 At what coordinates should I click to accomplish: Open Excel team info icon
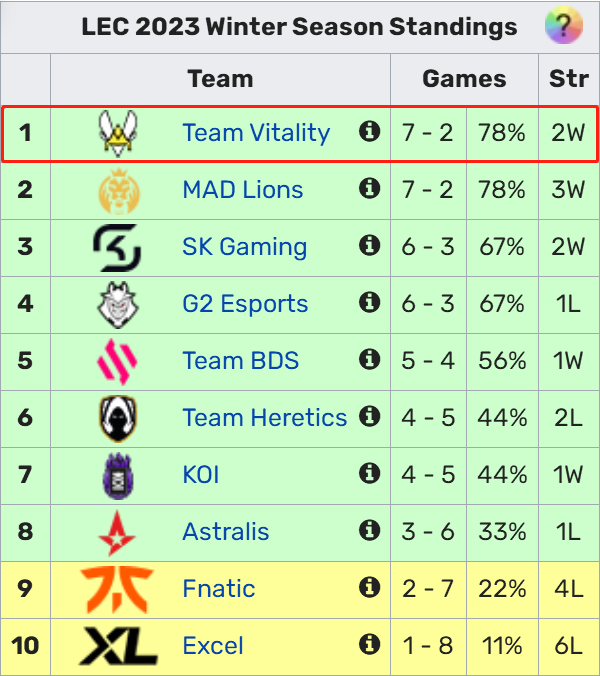[369, 644]
